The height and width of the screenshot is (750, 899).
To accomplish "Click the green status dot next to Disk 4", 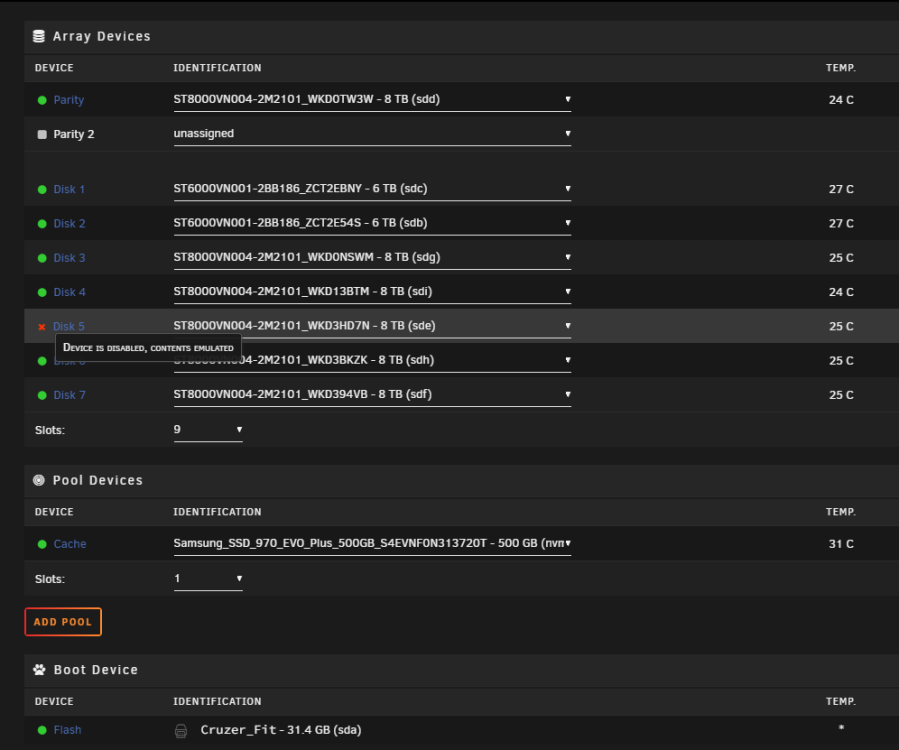I will point(42,292).
